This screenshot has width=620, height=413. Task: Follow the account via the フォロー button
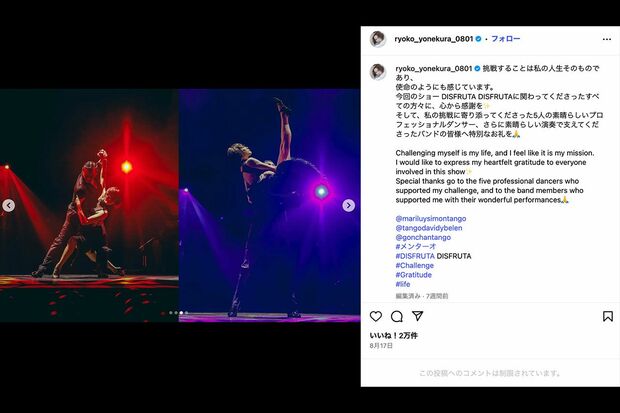point(505,39)
